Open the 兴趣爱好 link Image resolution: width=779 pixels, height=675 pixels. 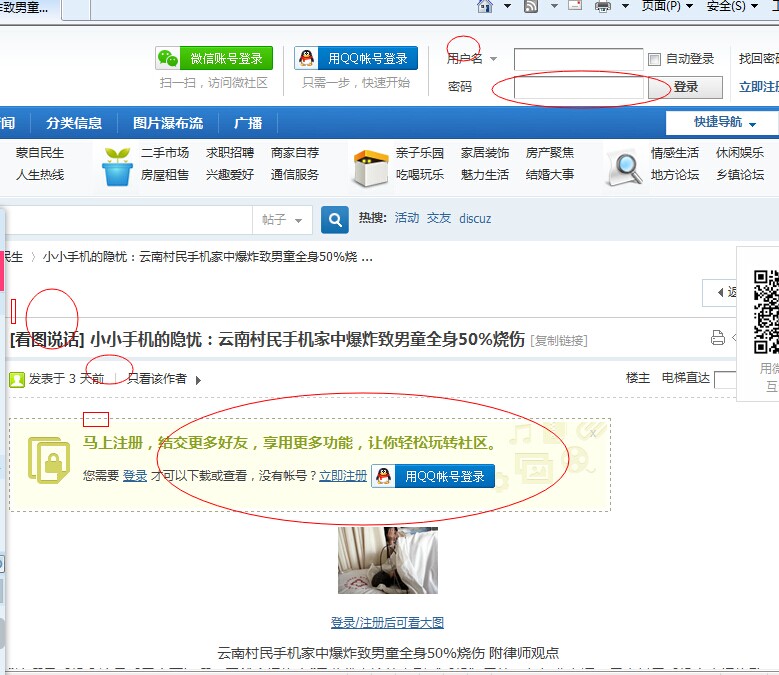(230, 174)
